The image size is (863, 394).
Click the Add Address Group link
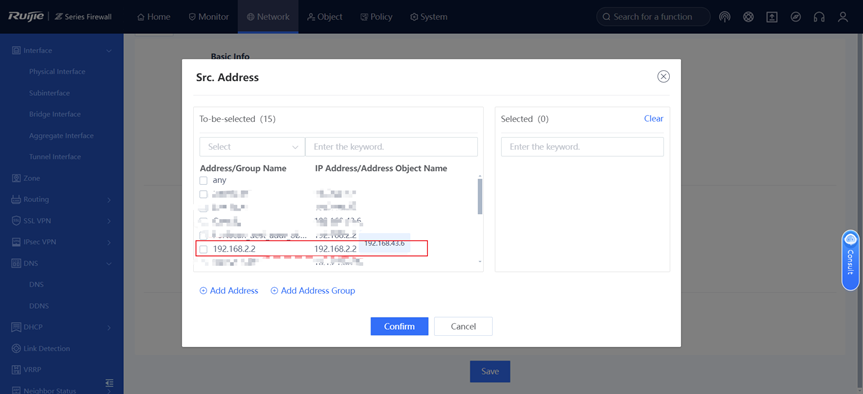[x=313, y=291]
